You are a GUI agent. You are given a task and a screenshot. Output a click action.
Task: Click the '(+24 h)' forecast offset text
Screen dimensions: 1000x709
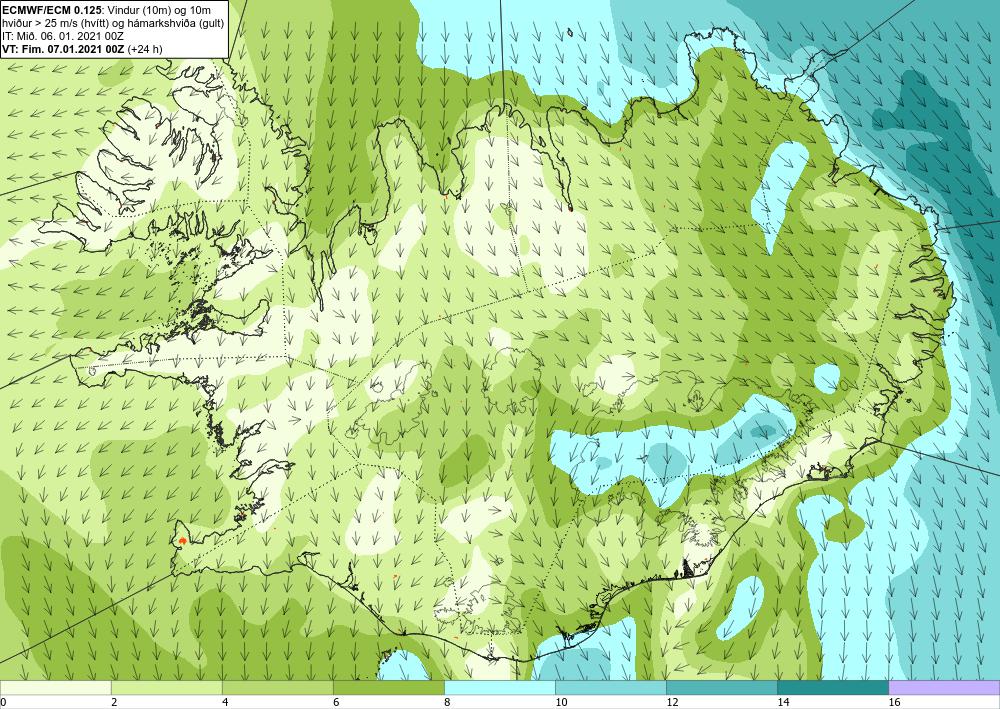click(x=145, y=49)
